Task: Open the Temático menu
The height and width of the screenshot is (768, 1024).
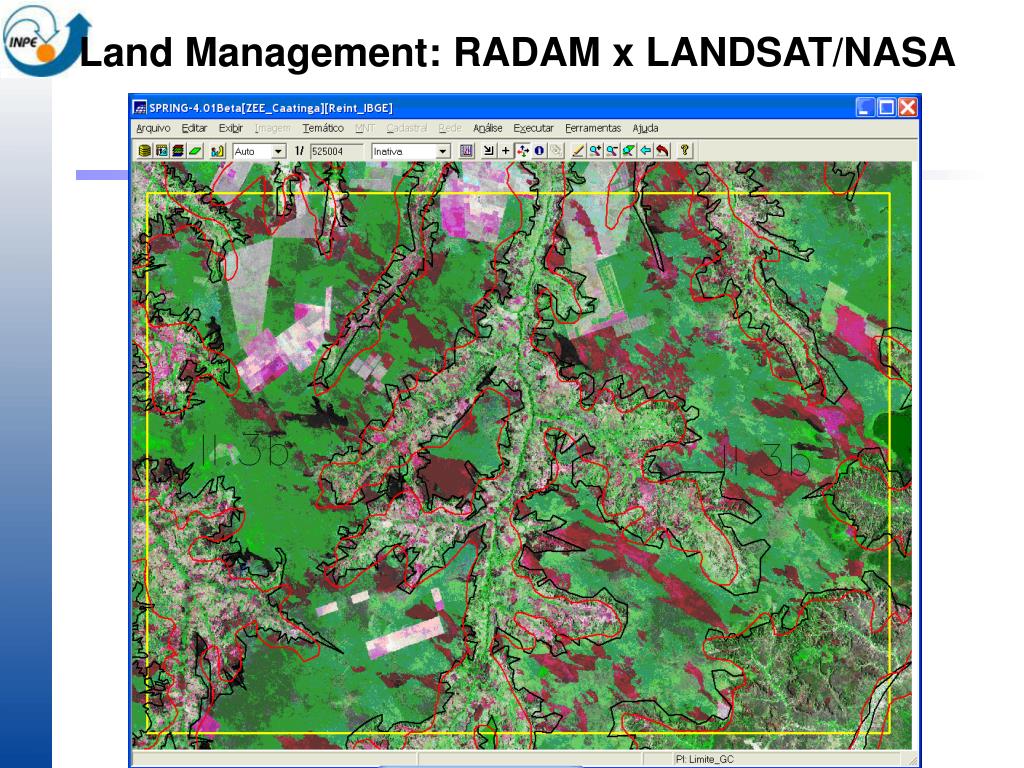Action: click(323, 128)
